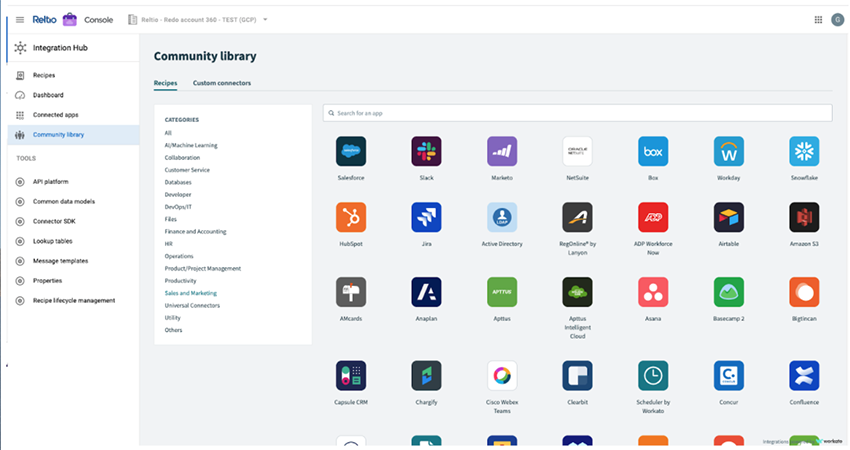
Task: Filter by Databases category
Action: [178, 183]
